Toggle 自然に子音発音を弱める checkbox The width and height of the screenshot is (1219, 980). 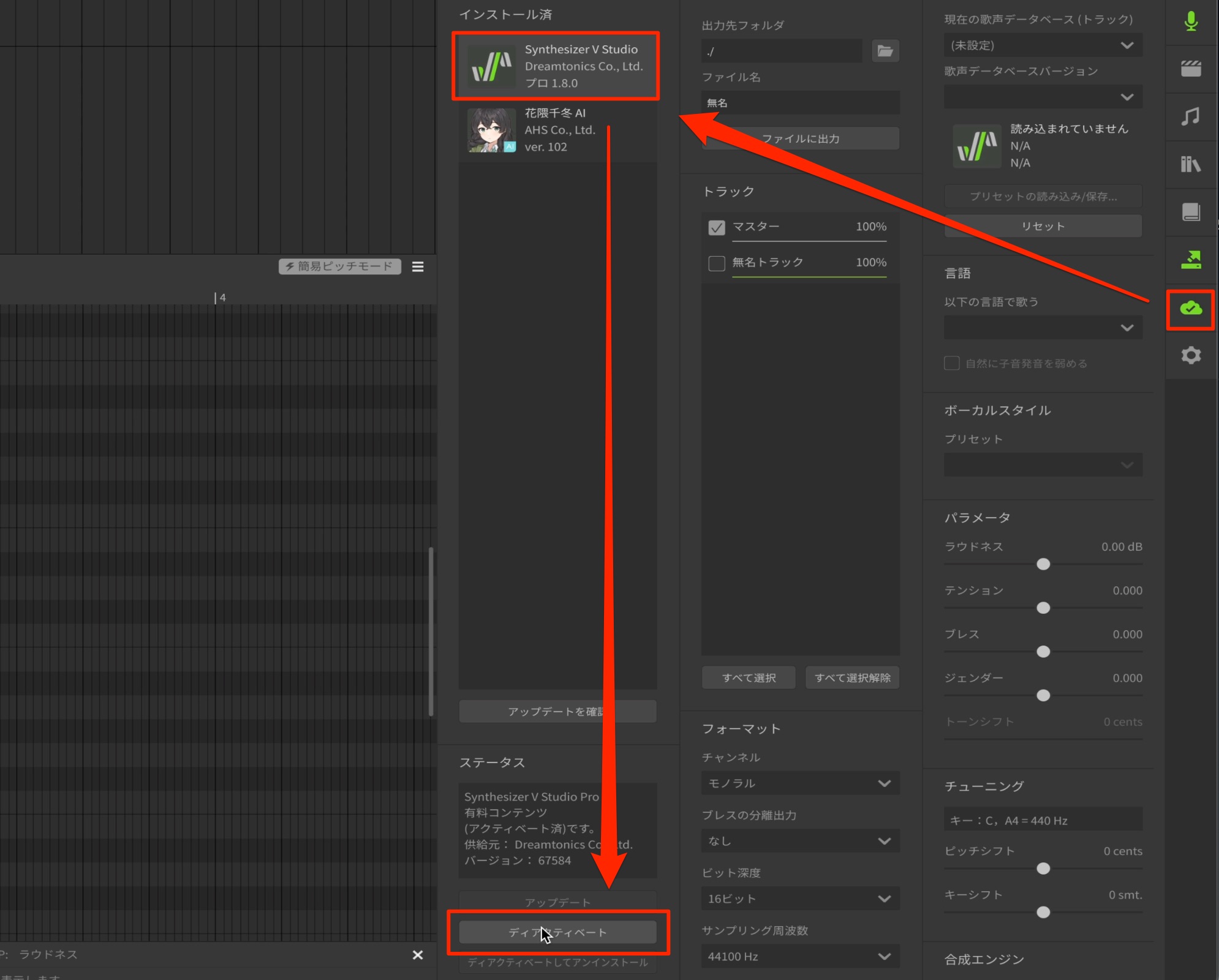951,363
